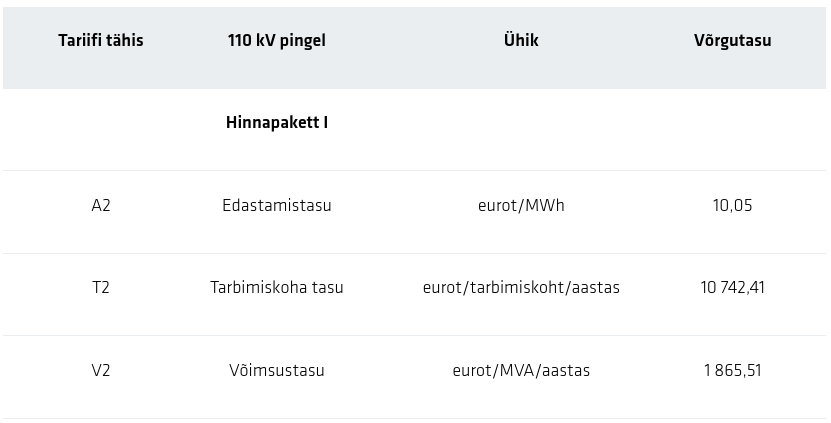Click the 10 742,41 price value
The width and height of the screenshot is (831, 423).
(732, 288)
